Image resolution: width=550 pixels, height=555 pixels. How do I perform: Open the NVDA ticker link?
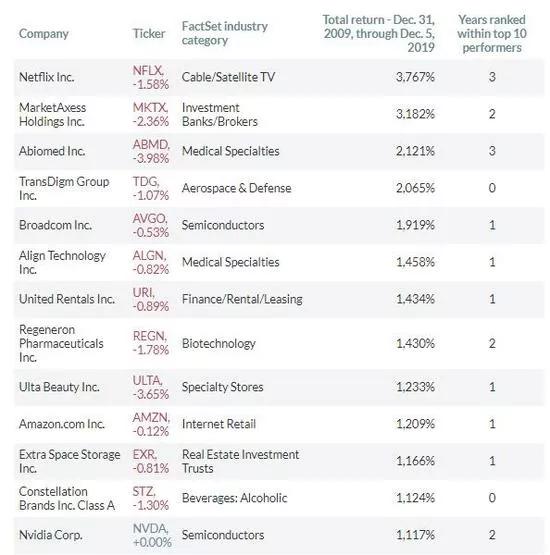tap(150, 529)
